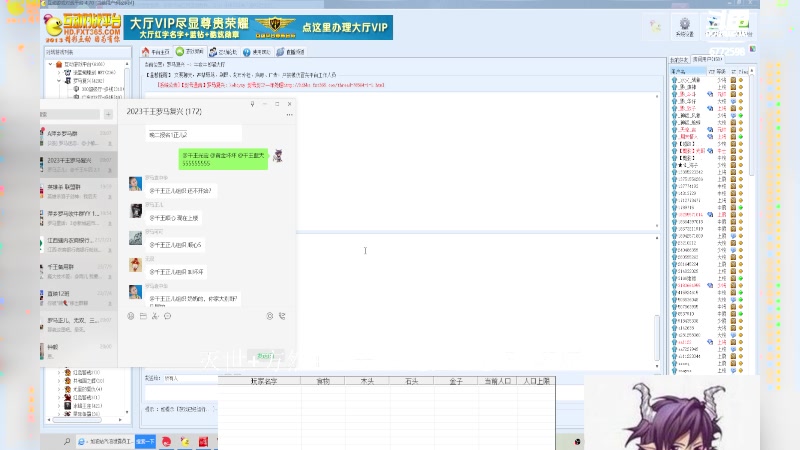Click the green send button in WeChat

[x=265, y=356]
